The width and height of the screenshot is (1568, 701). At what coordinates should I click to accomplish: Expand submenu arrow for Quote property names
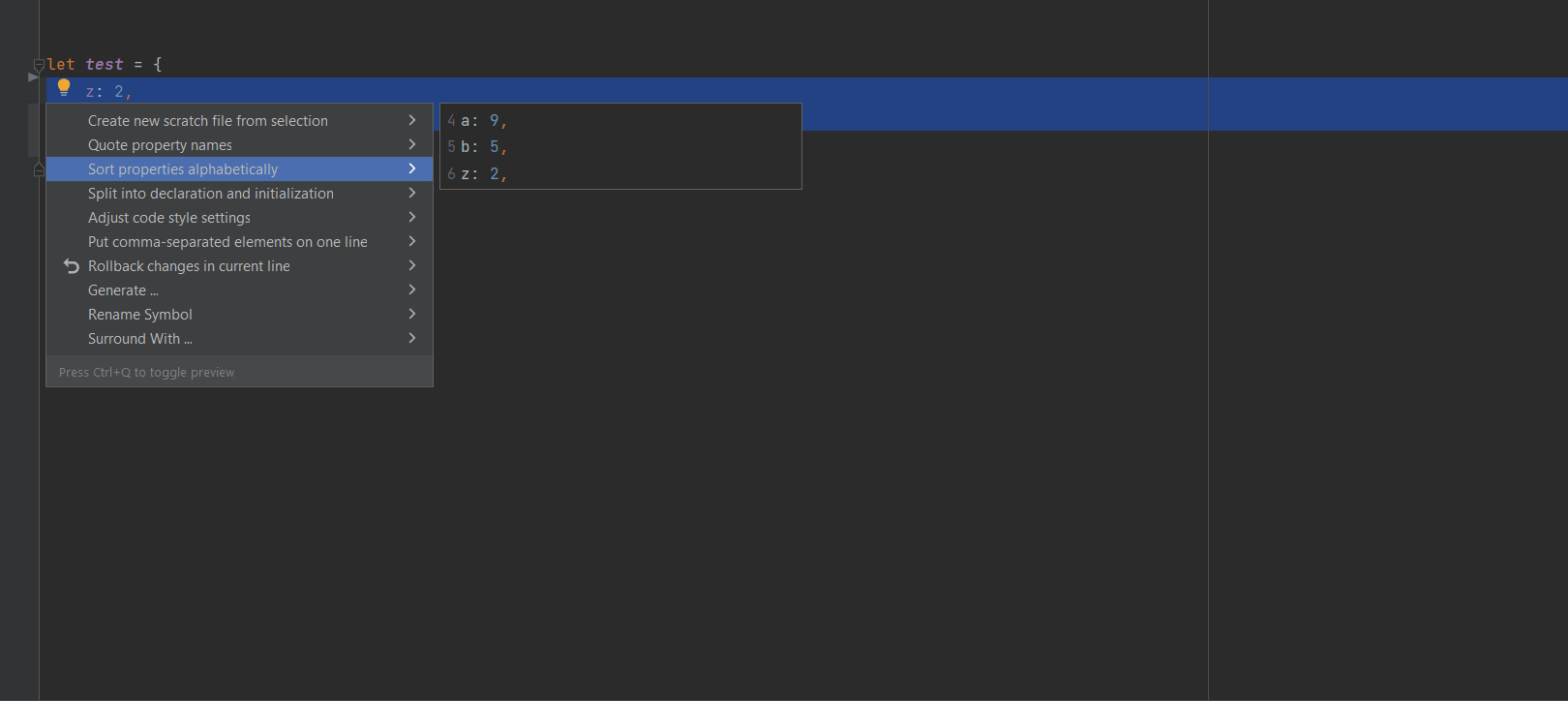tap(412, 144)
